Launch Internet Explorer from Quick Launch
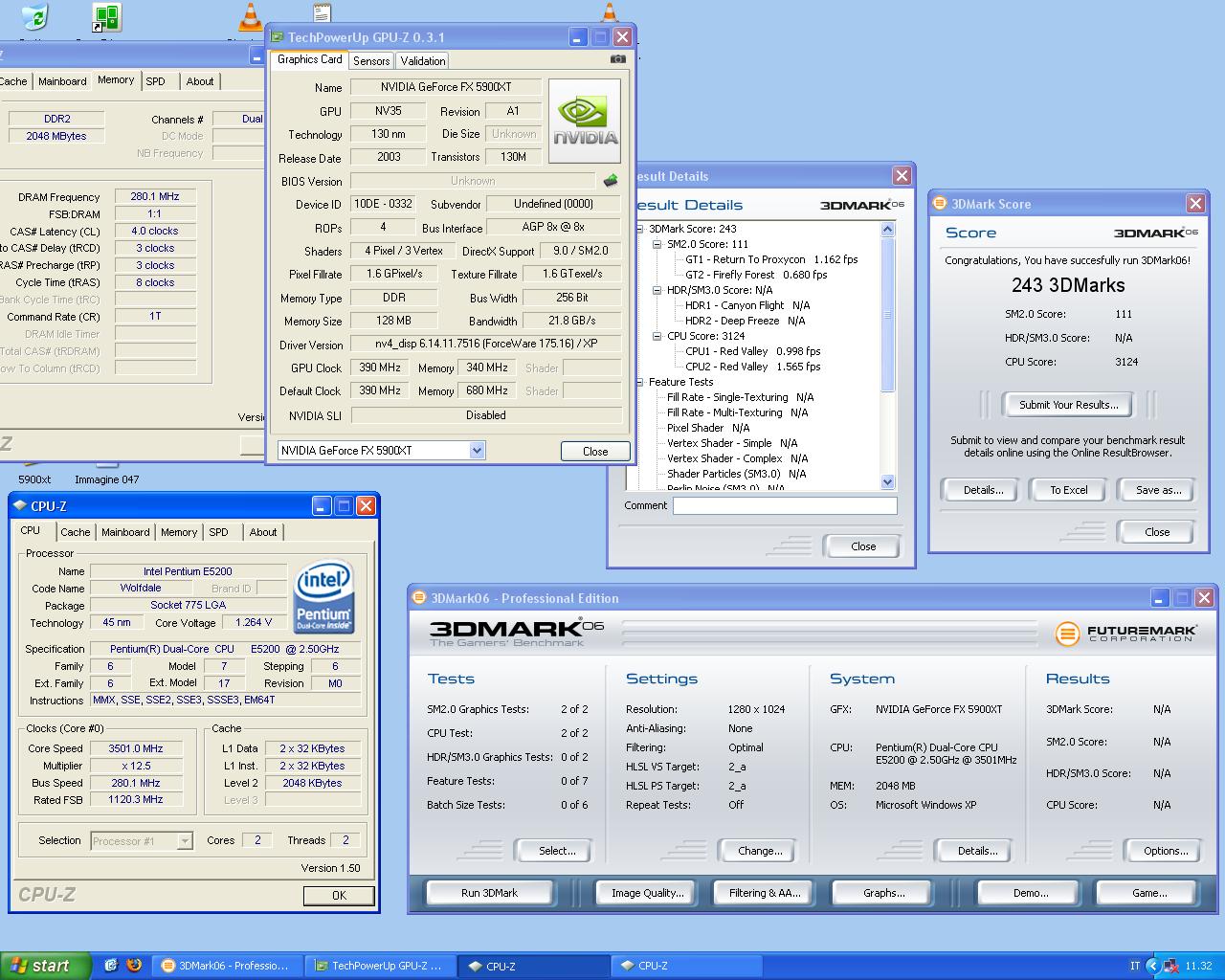Image resolution: width=1225 pixels, height=980 pixels. pos(111,966)
